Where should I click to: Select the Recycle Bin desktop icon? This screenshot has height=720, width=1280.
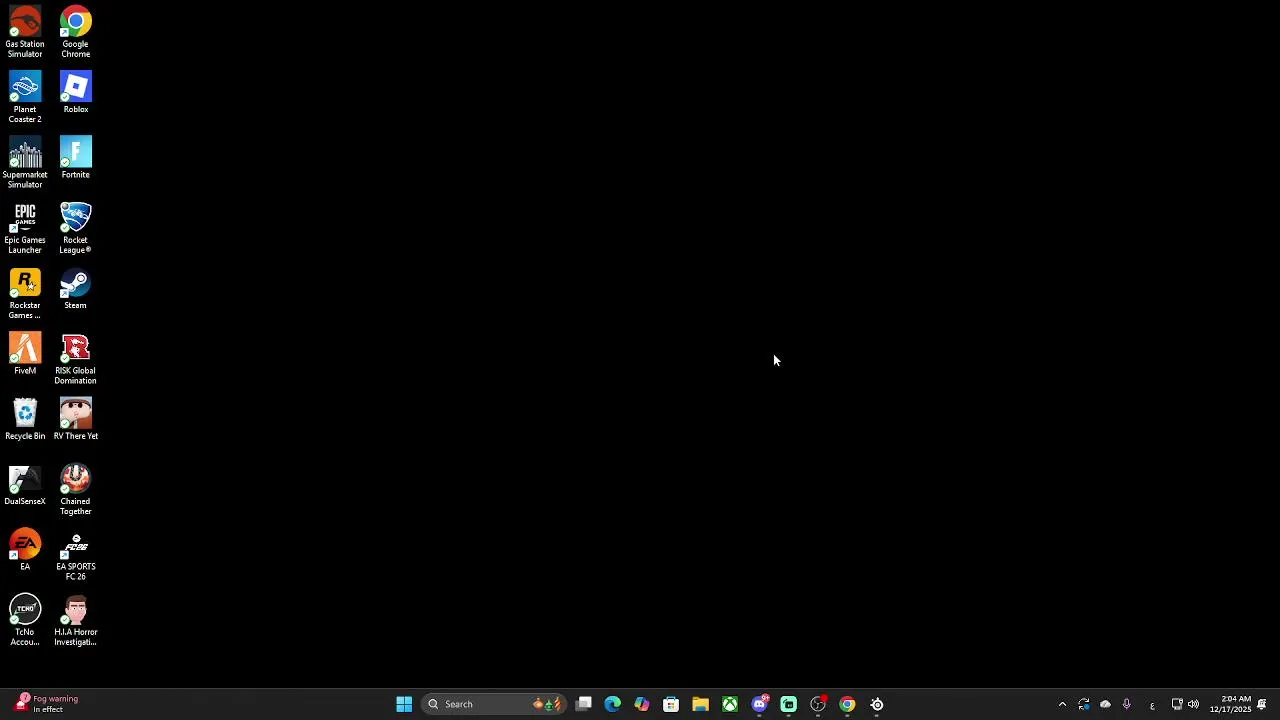(x=25, y=419)
